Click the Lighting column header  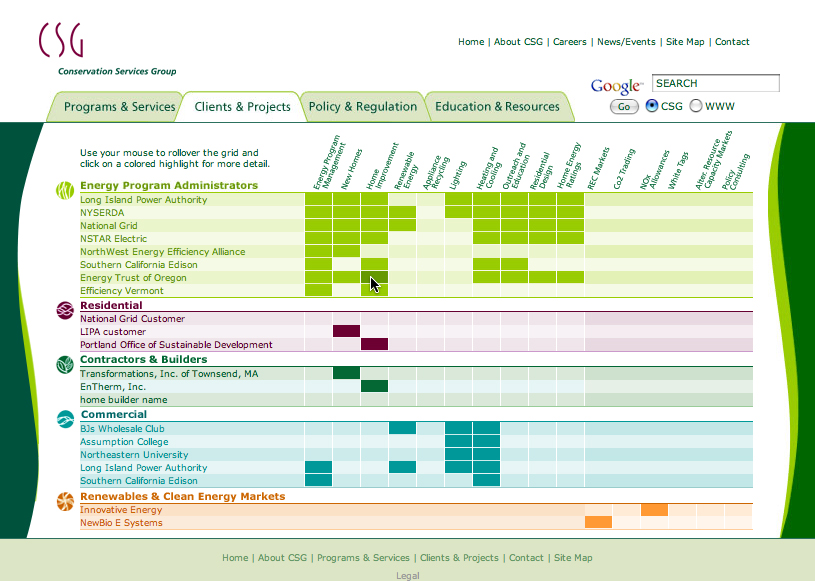point(458,175)
